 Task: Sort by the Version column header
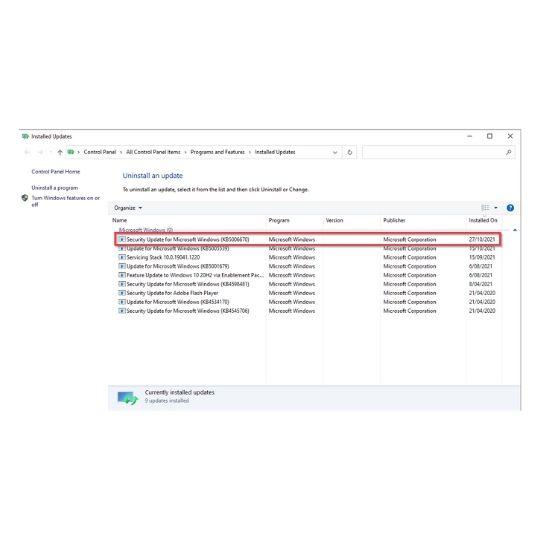(334, 220)
